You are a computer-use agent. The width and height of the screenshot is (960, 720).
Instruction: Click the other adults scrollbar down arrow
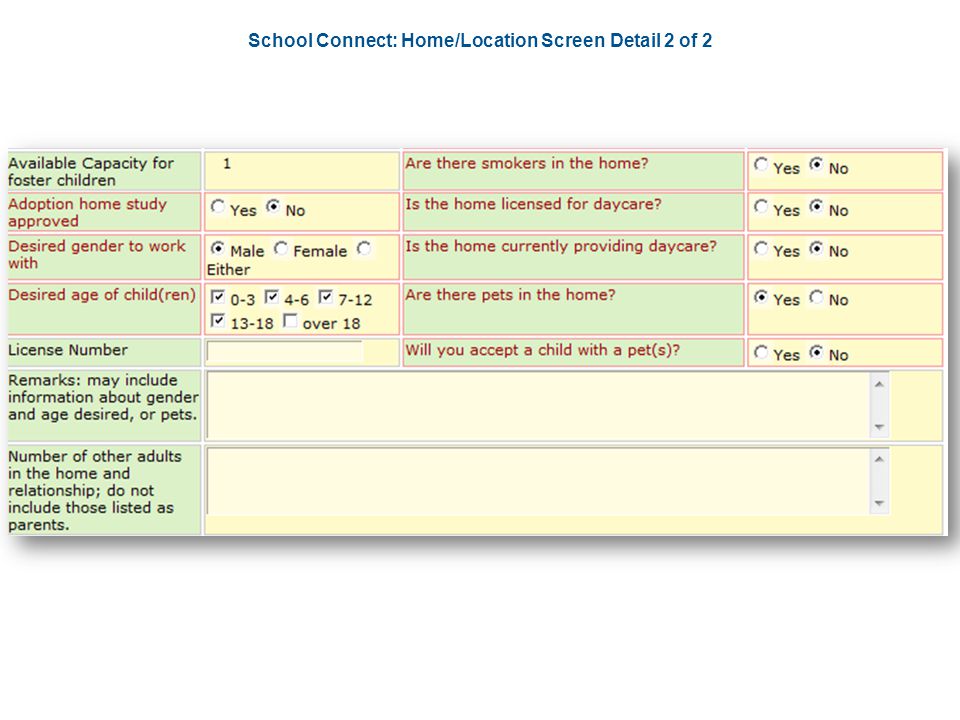879,503
